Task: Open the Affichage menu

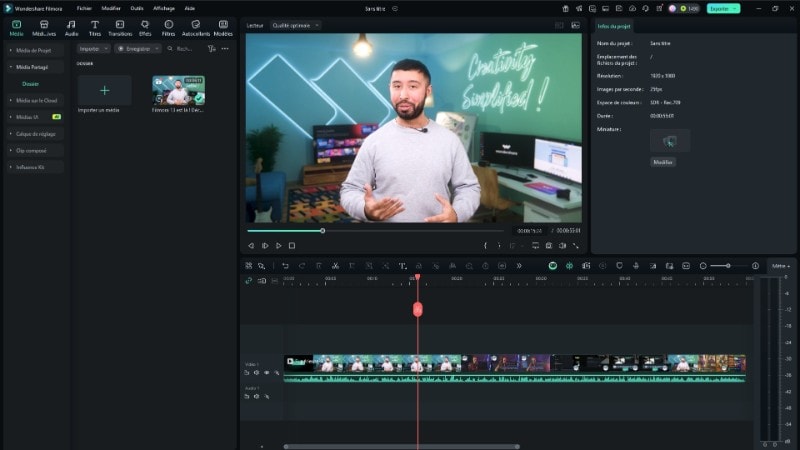Action: click(164, 8)
